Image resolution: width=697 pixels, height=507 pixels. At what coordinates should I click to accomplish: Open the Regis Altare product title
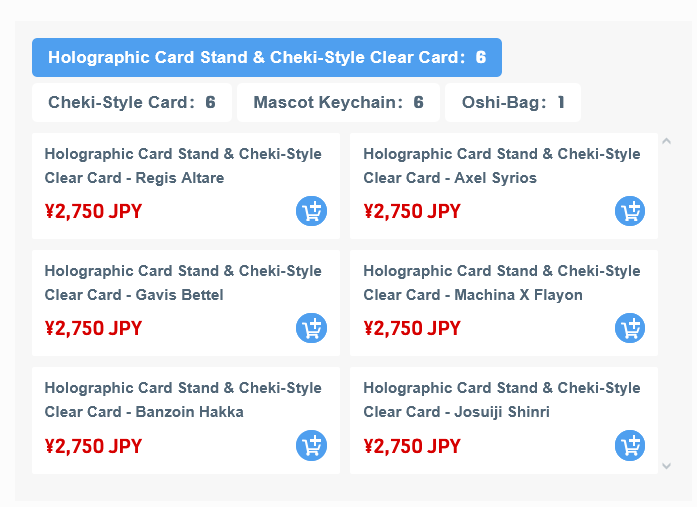tap(183, 166)
